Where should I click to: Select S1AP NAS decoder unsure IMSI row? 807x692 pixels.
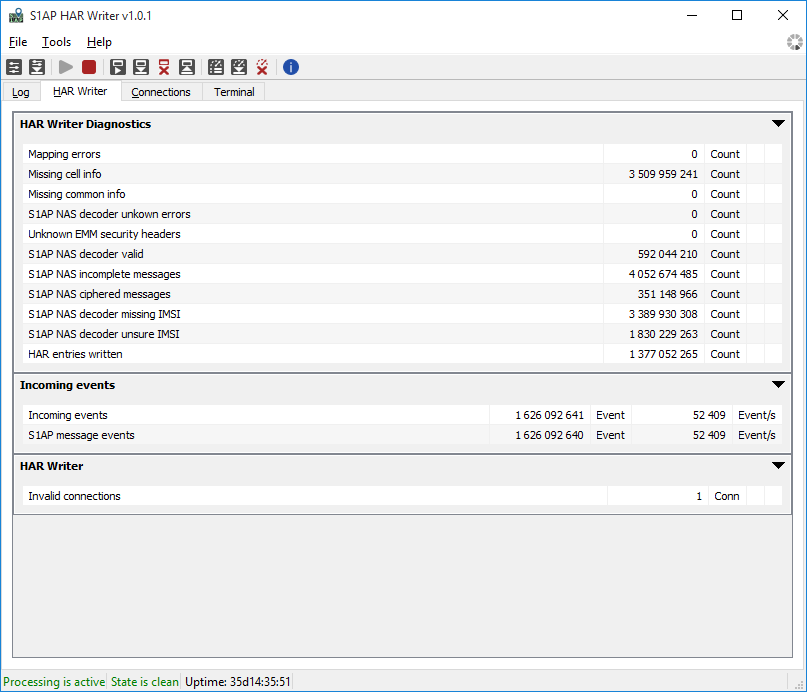coord(402,334)
